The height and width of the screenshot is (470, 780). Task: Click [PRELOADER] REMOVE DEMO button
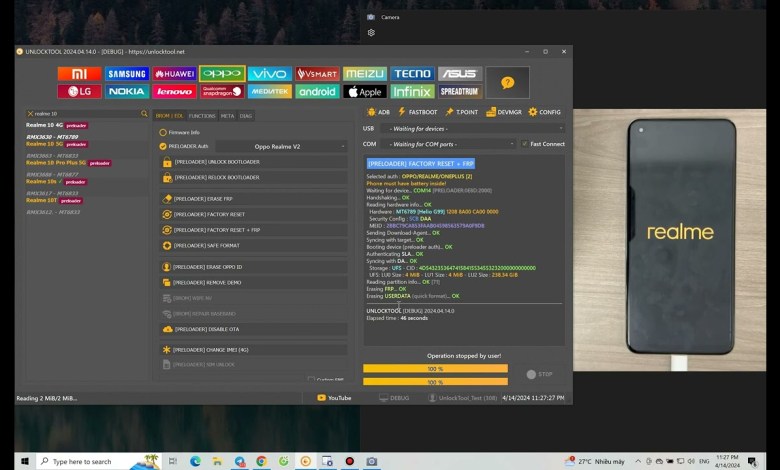pos(254,282)
